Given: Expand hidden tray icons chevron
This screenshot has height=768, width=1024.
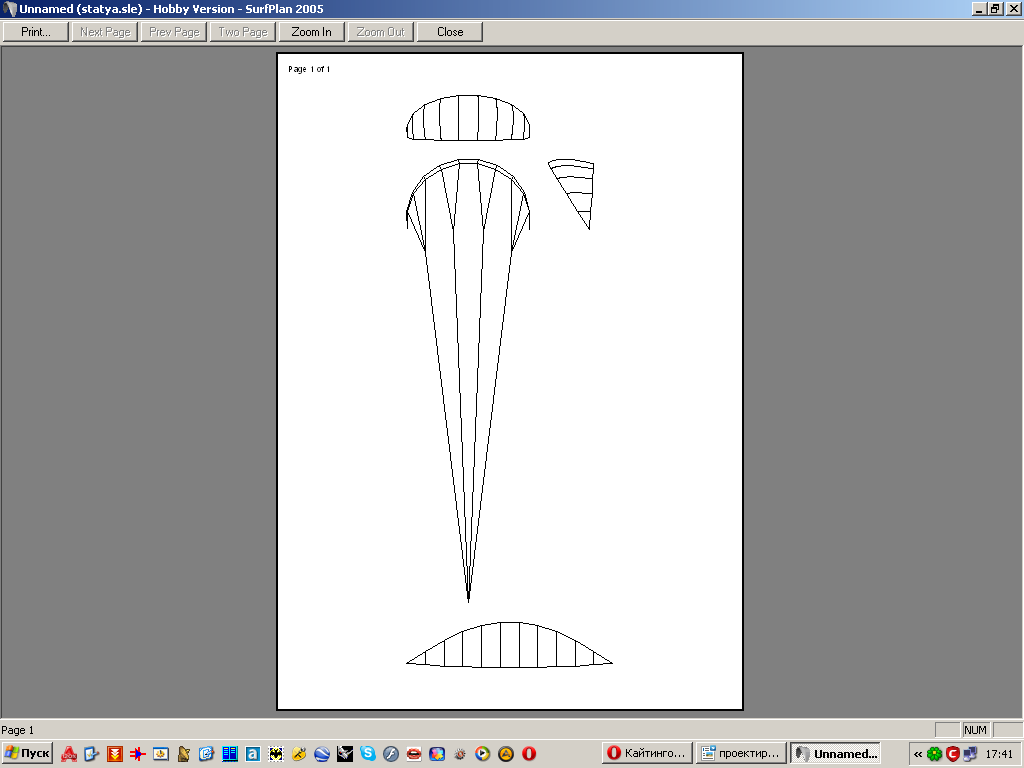Looking at the screenshot, I should (x=918, y=754).
